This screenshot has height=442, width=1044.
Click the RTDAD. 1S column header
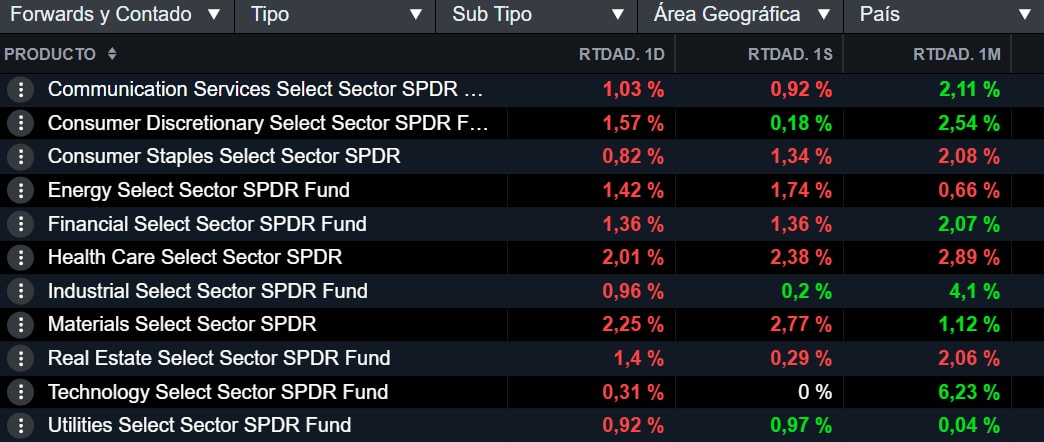click(x=790, y=55)
